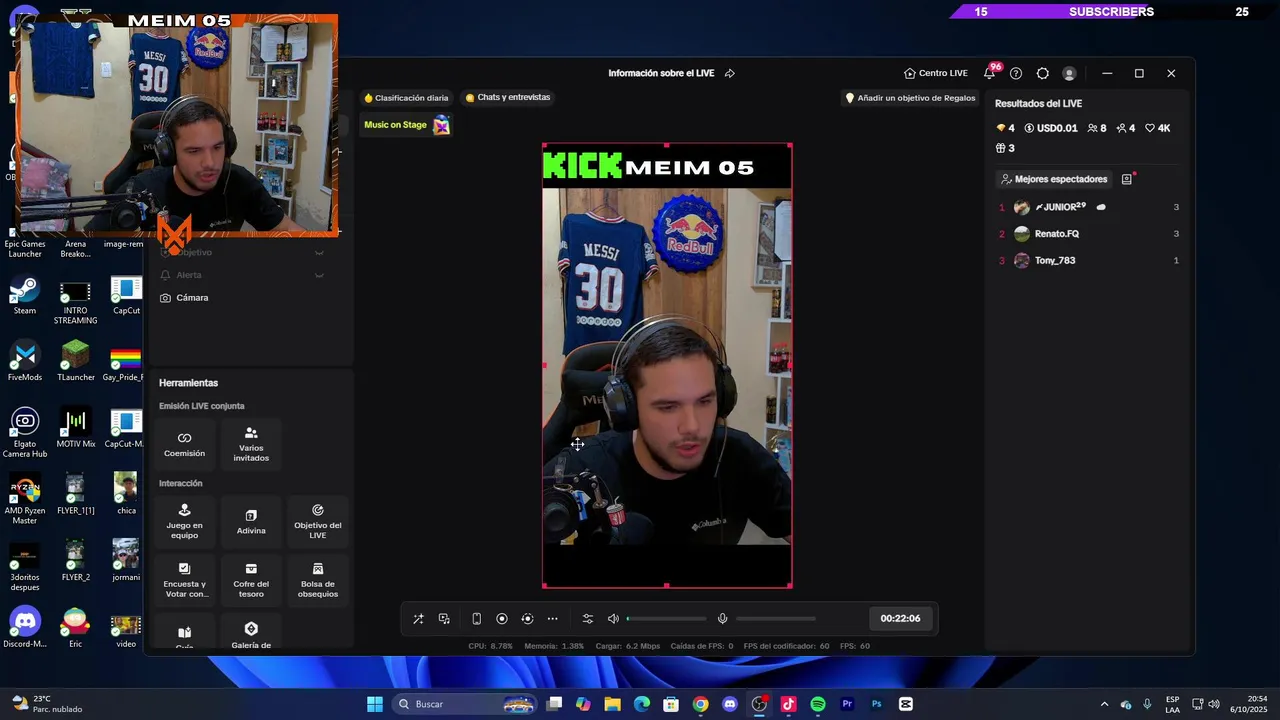Click the Steam desktop icon
The width and height of the screenshot is (1280, 720).
25,297
